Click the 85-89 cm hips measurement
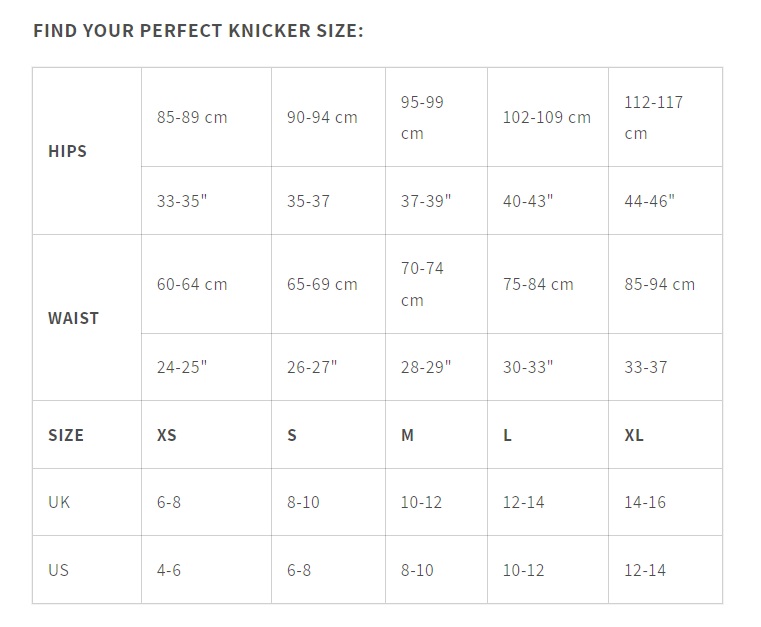This screenshot has height=627, width=761. pos(192,117)
